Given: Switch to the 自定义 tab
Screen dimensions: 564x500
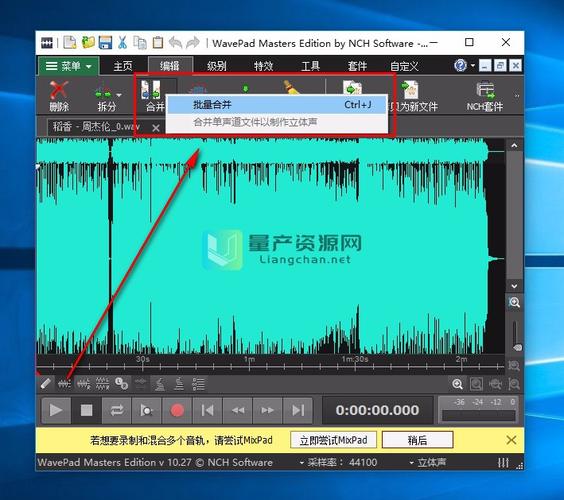Looking at the screenshot, I should coord(404,66).
